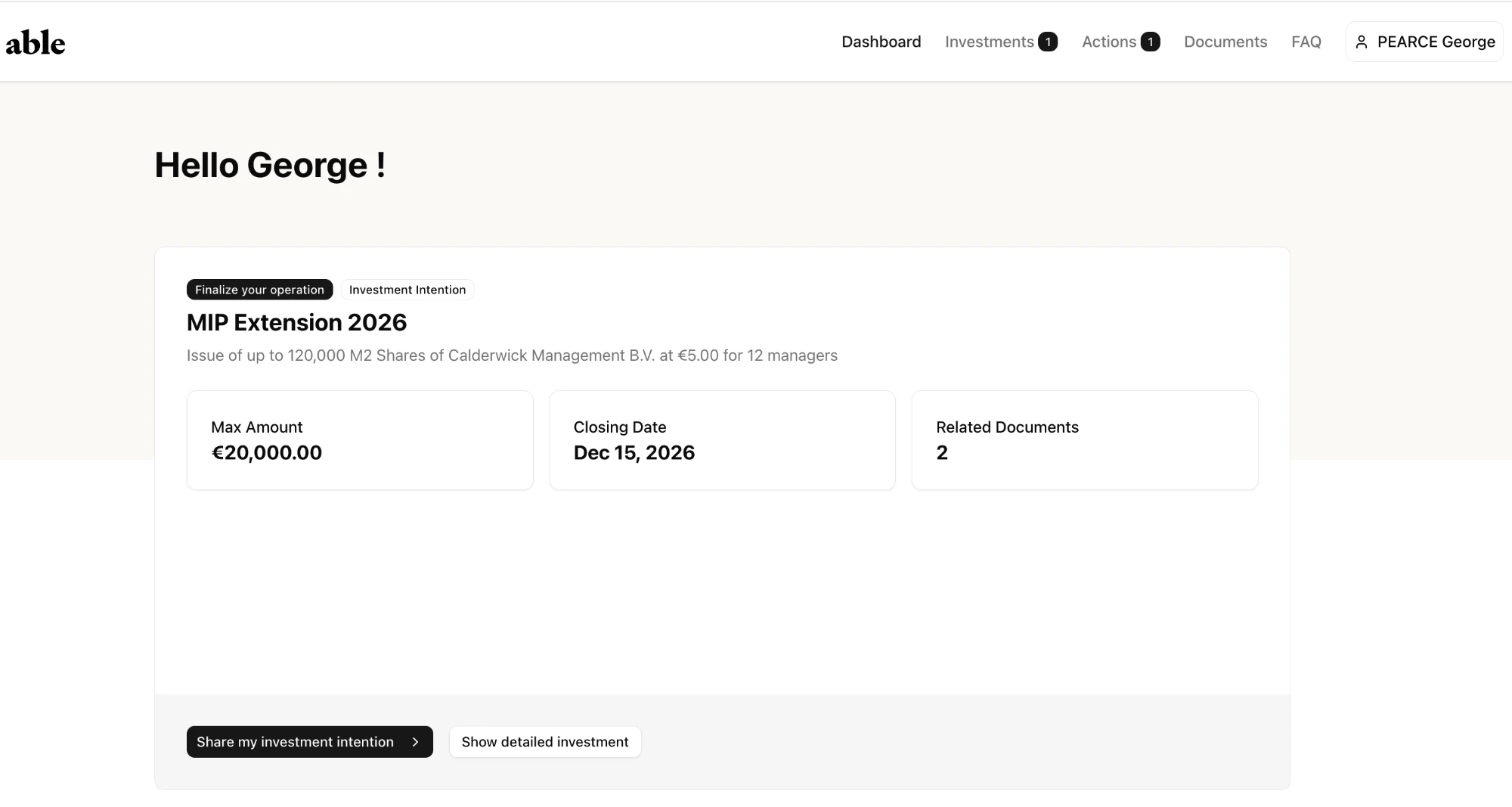This screenshot has height=807, width=1512.
Task: Click the Calderwick Management share issue description
Action: click(512, 355)
